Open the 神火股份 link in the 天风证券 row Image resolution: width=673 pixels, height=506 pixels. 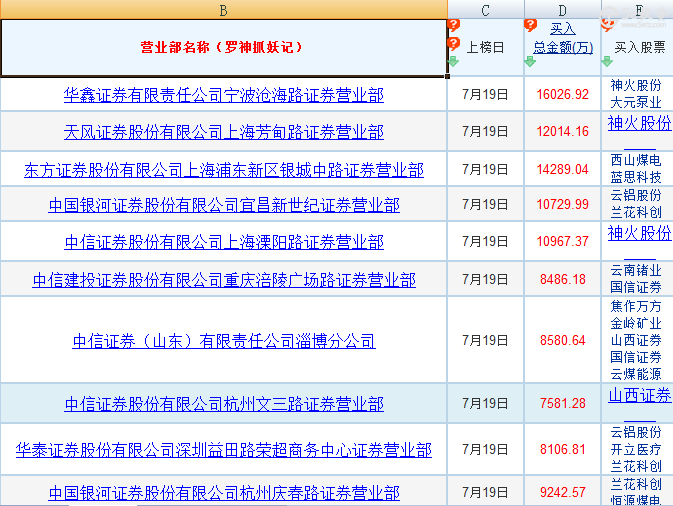(x=640, y=123)
